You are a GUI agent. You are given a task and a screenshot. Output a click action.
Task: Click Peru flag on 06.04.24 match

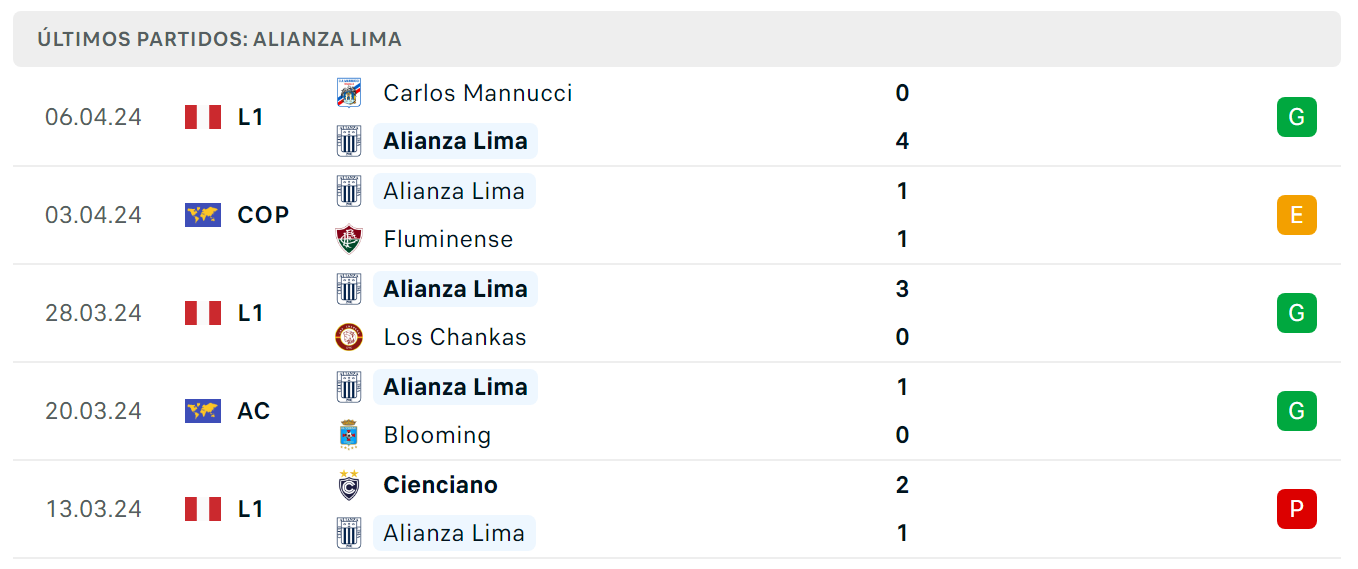[203, 117]
